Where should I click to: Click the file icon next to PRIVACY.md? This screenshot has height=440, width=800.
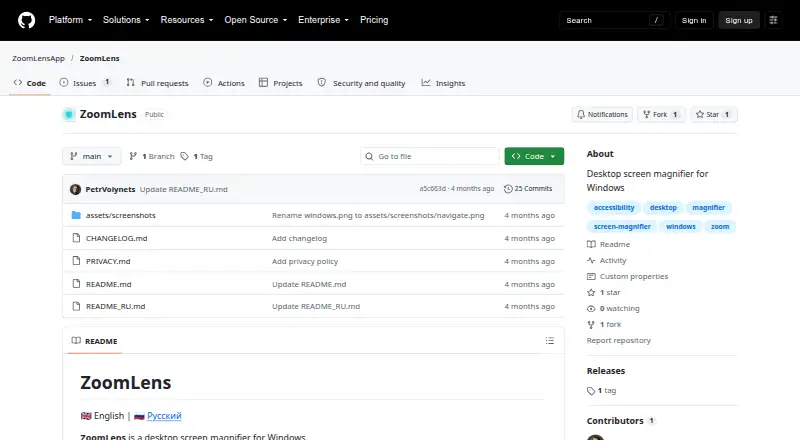pos(76,261)
